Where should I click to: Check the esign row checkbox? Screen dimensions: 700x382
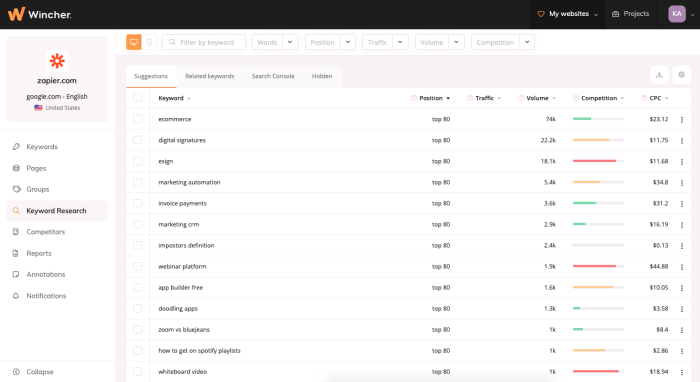click(x=138, y=161)
